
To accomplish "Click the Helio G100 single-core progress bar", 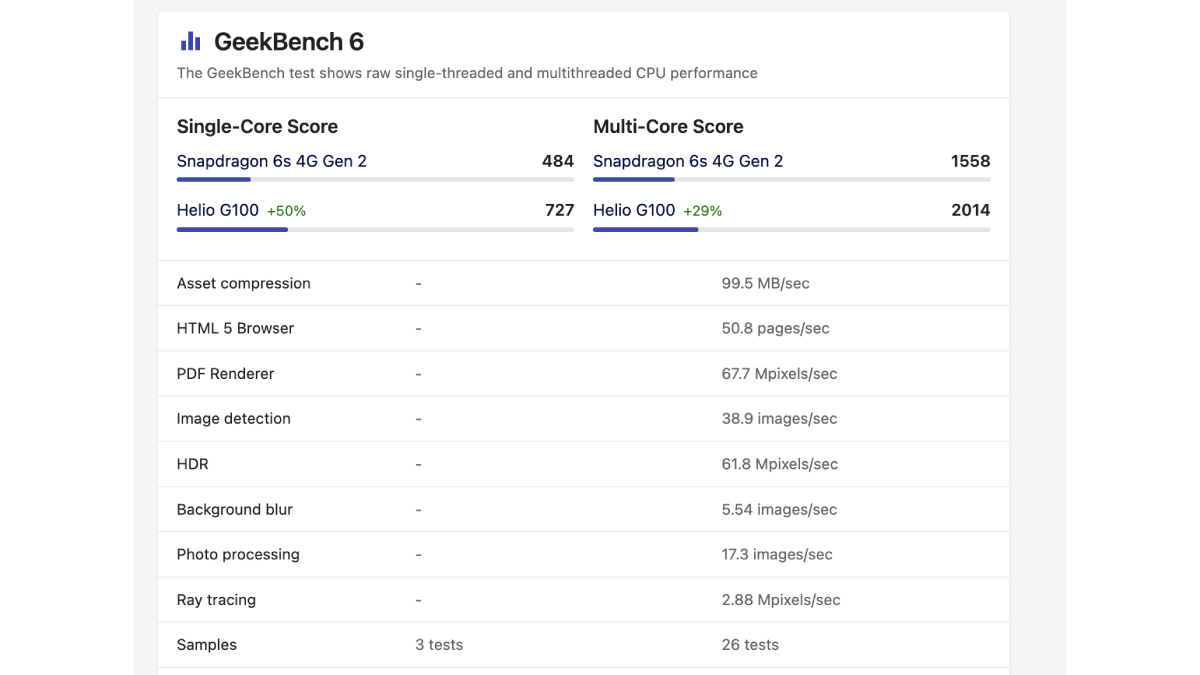I will tap(375, 229).
